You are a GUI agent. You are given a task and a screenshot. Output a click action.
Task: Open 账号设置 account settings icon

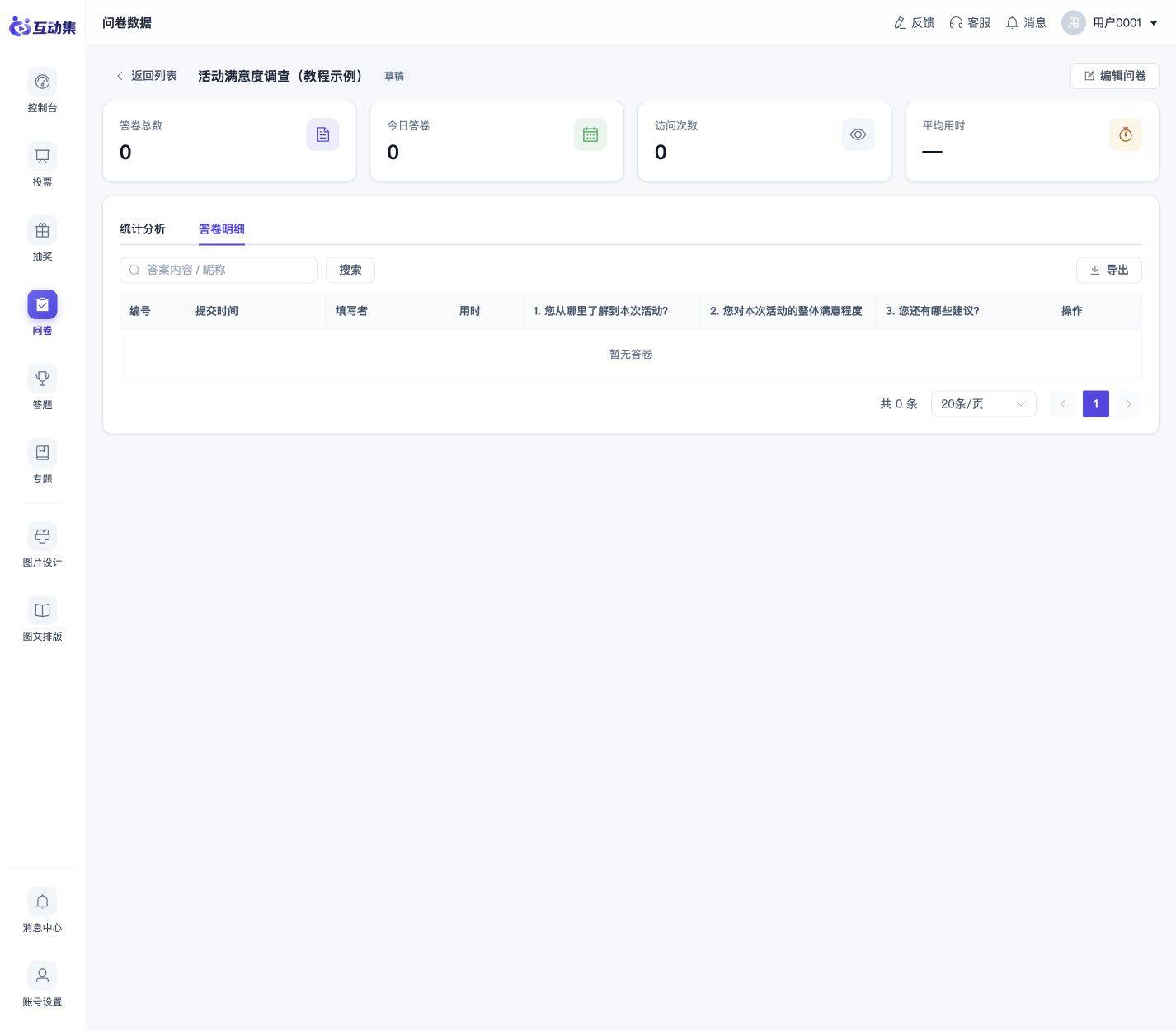tap(42, 976)
